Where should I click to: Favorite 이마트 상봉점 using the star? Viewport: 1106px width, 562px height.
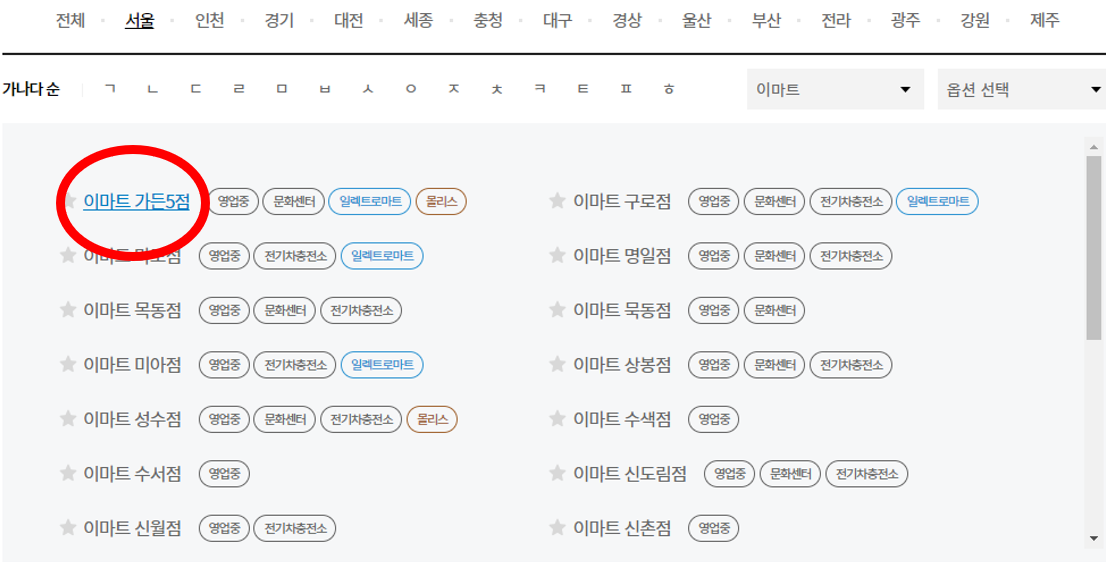(557, 365)
